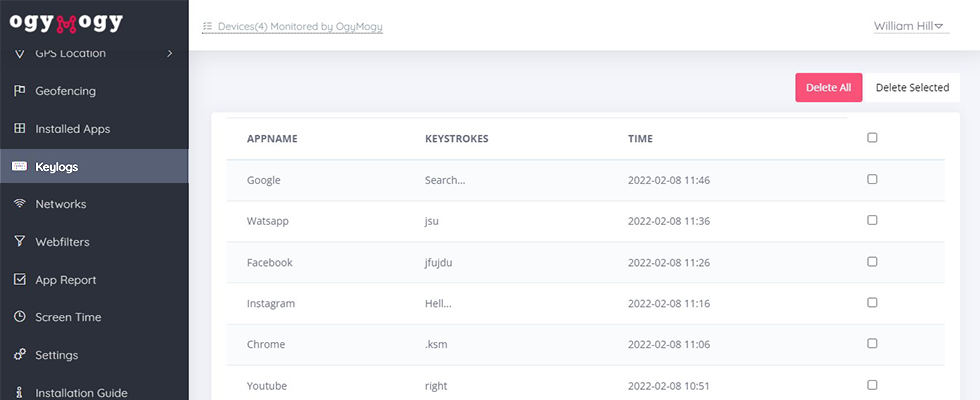
Task: Click the Keylogs keyboard icon
Action: (x=19, y=167)
